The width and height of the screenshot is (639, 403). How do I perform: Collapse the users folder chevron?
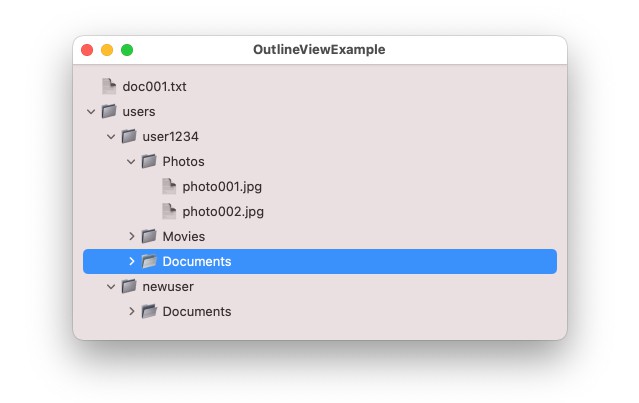coord(91,111)
